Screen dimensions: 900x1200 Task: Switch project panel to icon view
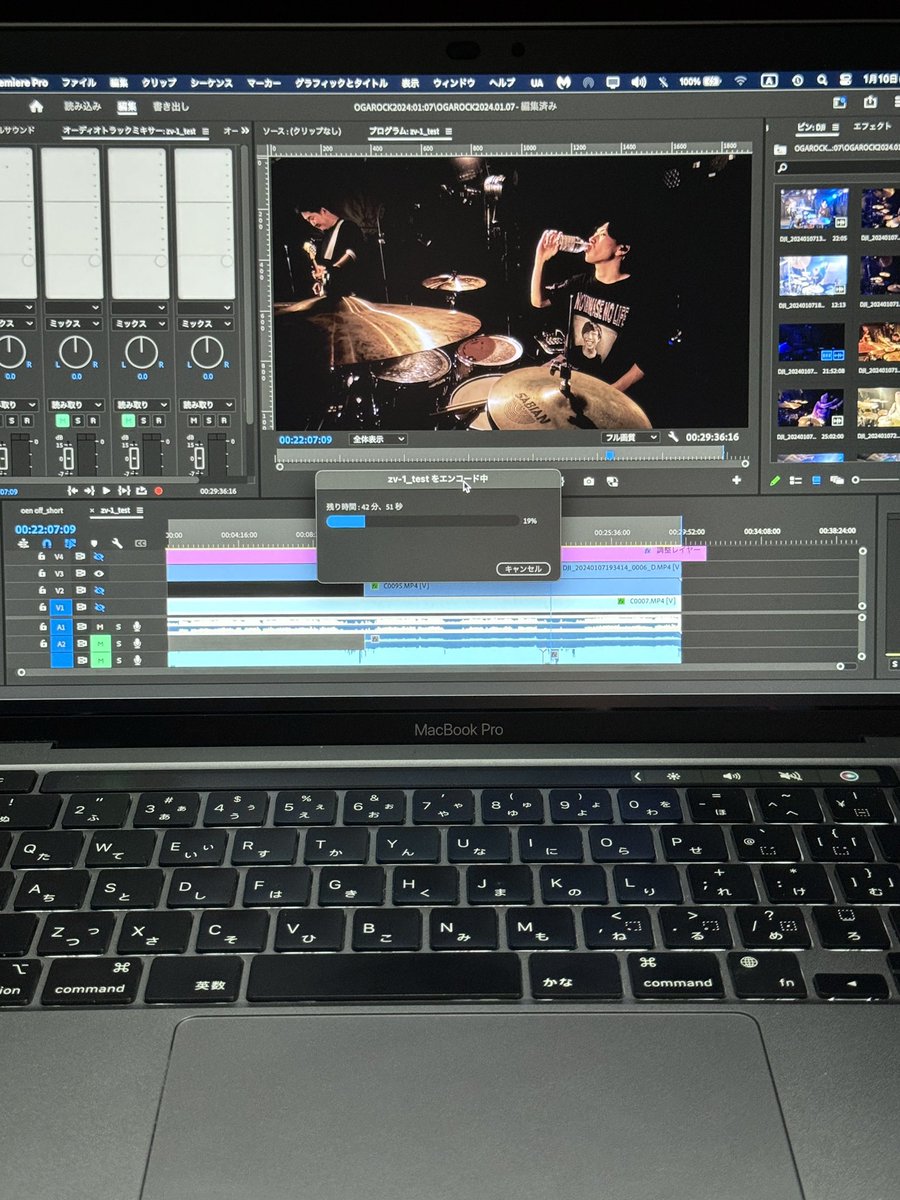click(x=816, y=480)
